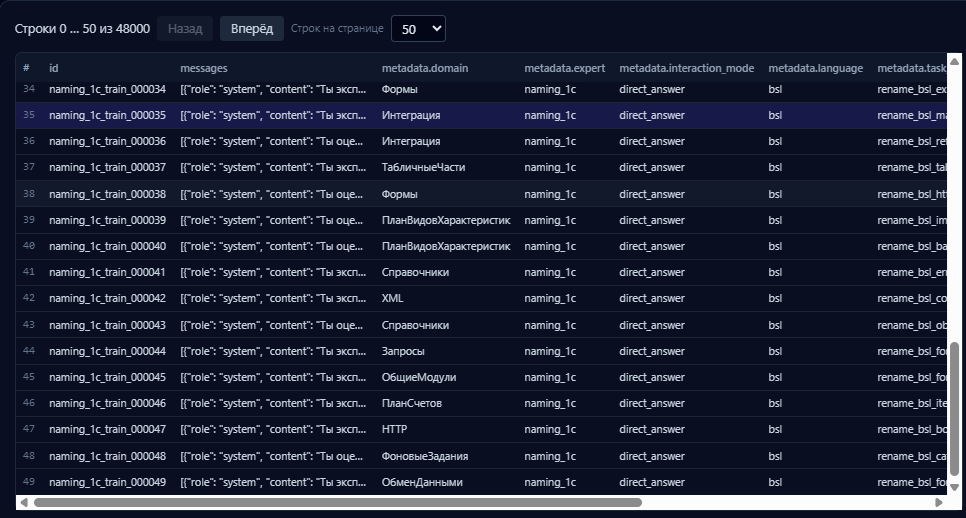
Task: Select cell naming_1c_train_000041
Action: (107, 272)
